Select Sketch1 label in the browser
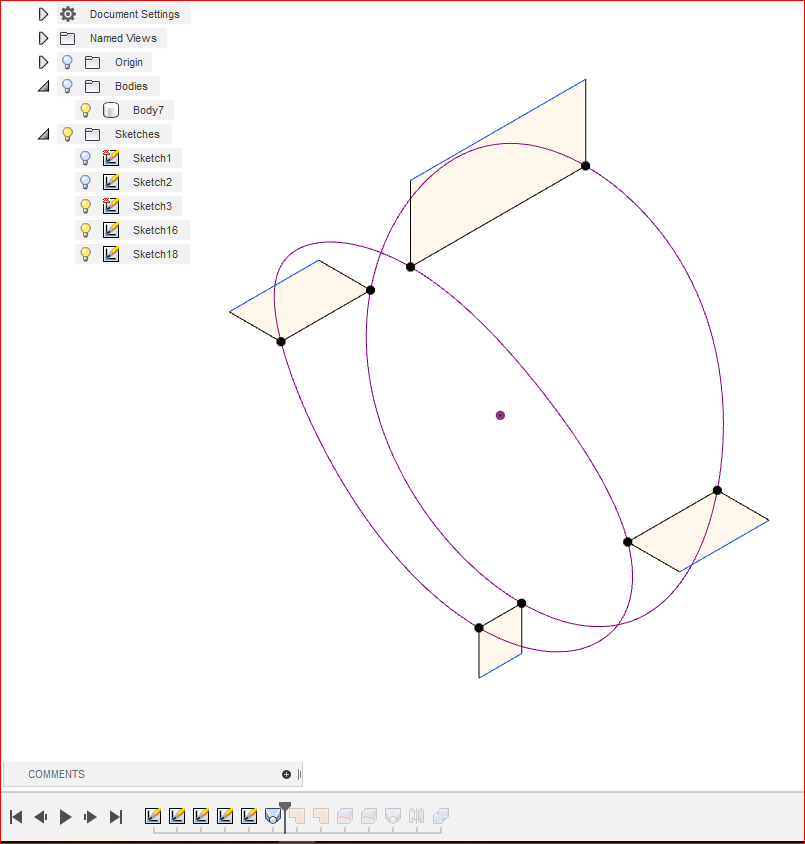The height and width of the screenshot is (844, 805). point(152,158)
